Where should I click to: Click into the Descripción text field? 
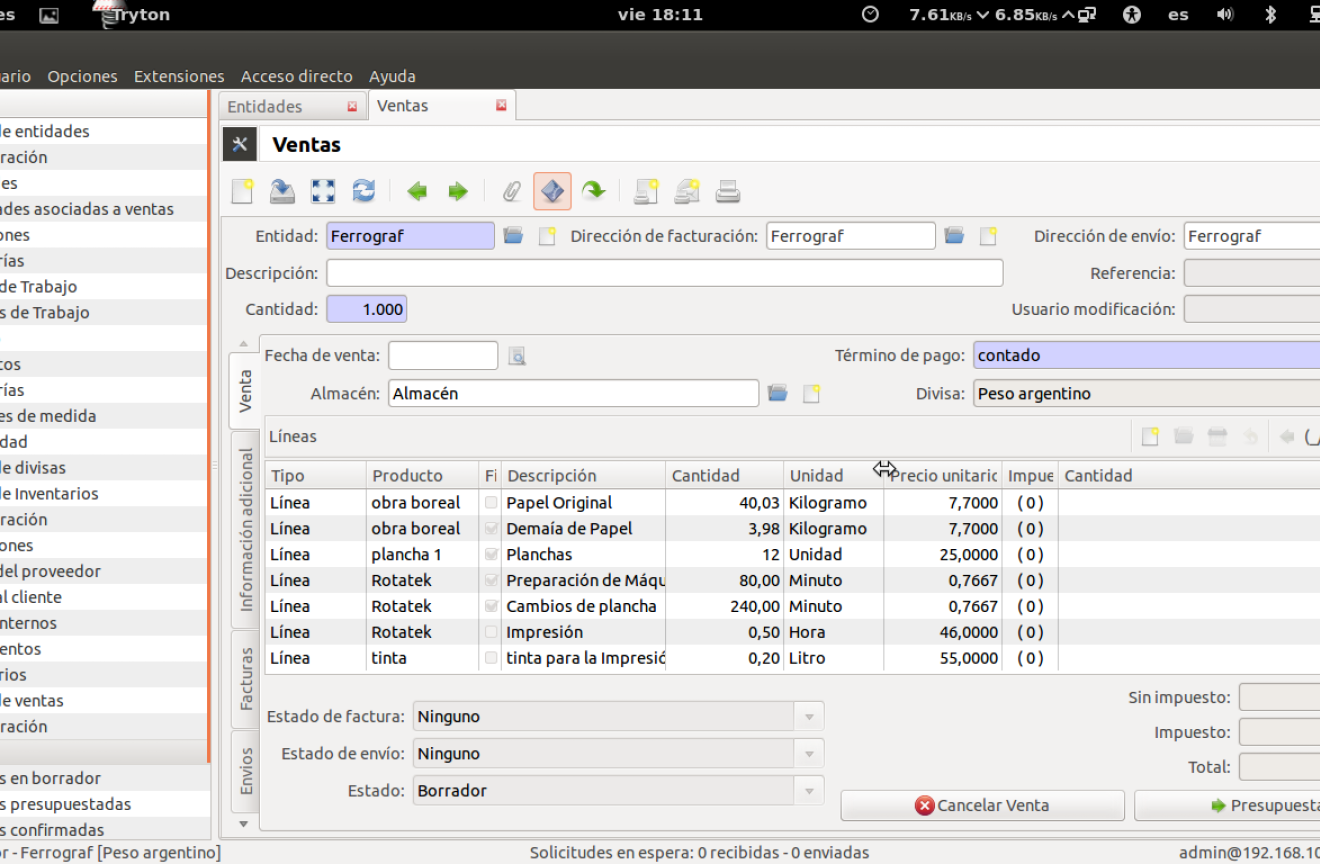pyautogui.click(x=664, y=273)
